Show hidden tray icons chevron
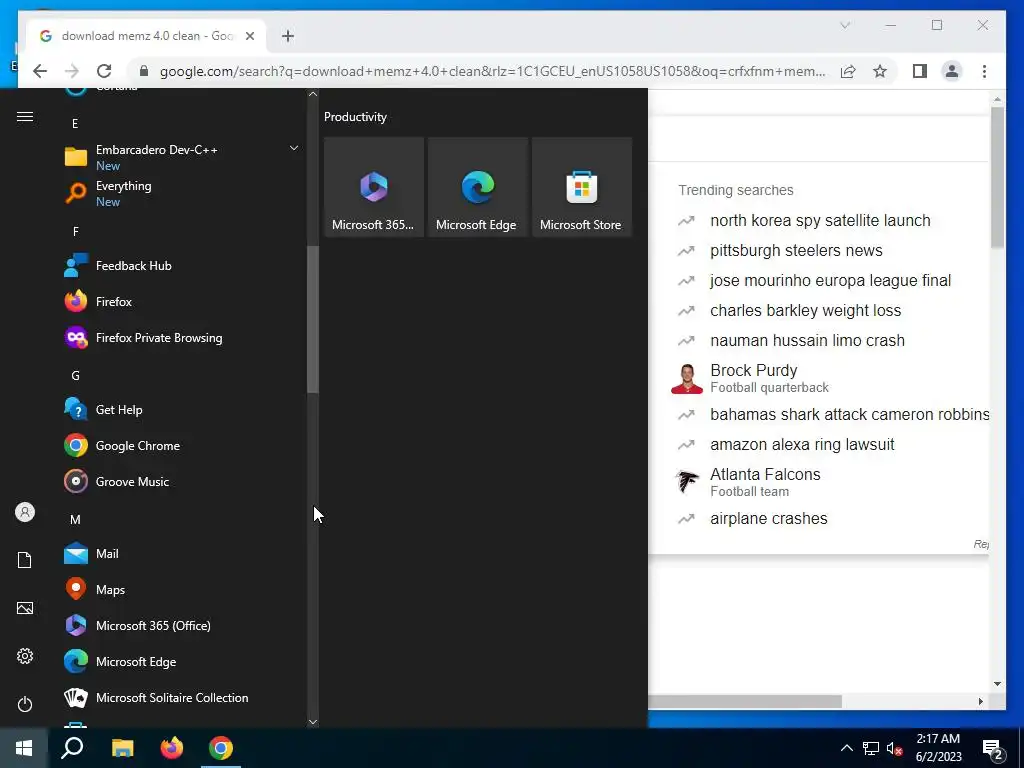 pyautogui.click(x=846, y=748)
